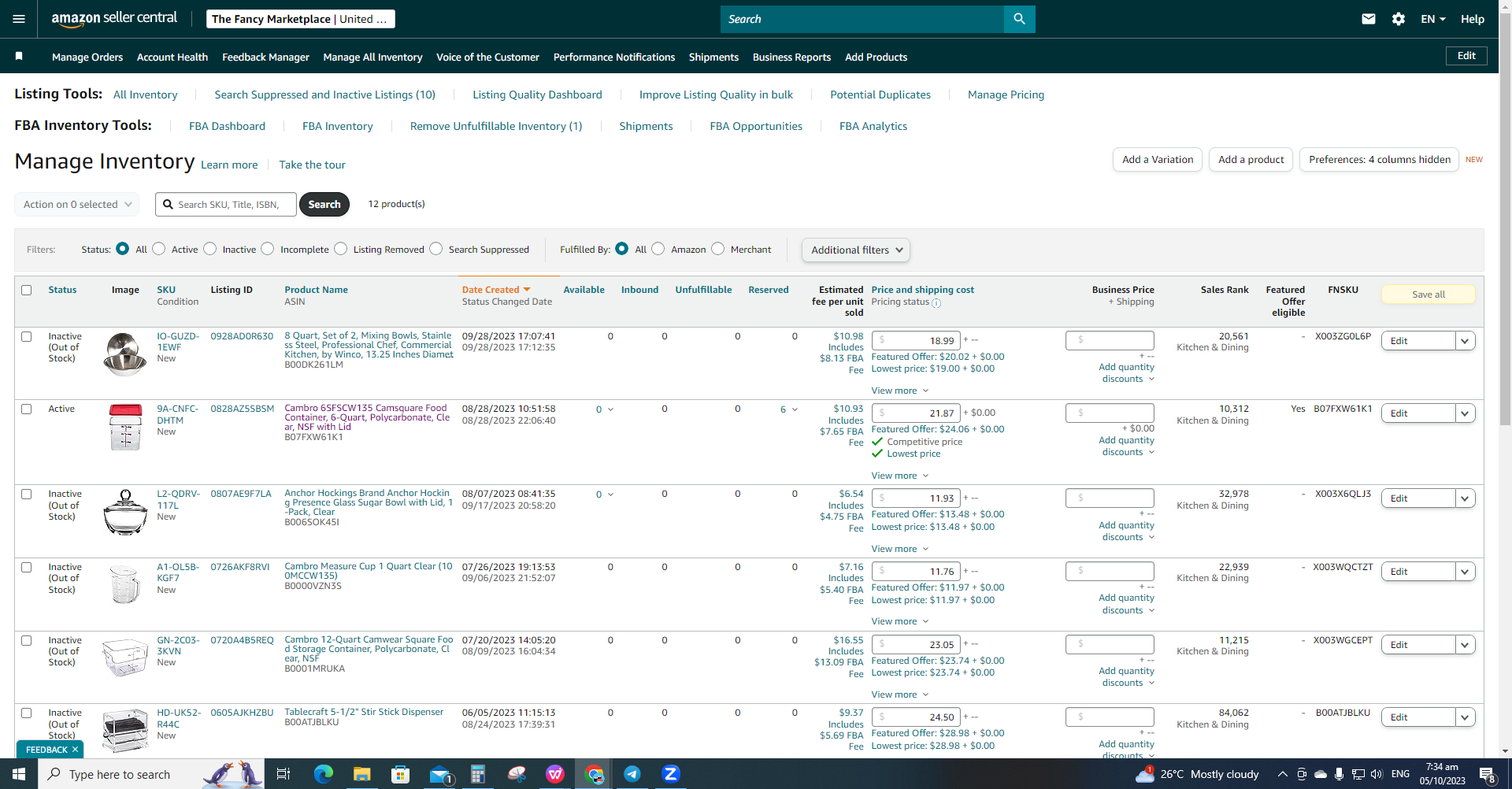Click the Add a product button
Screen dimensions: 1512x789
(x=1251, y=159)
